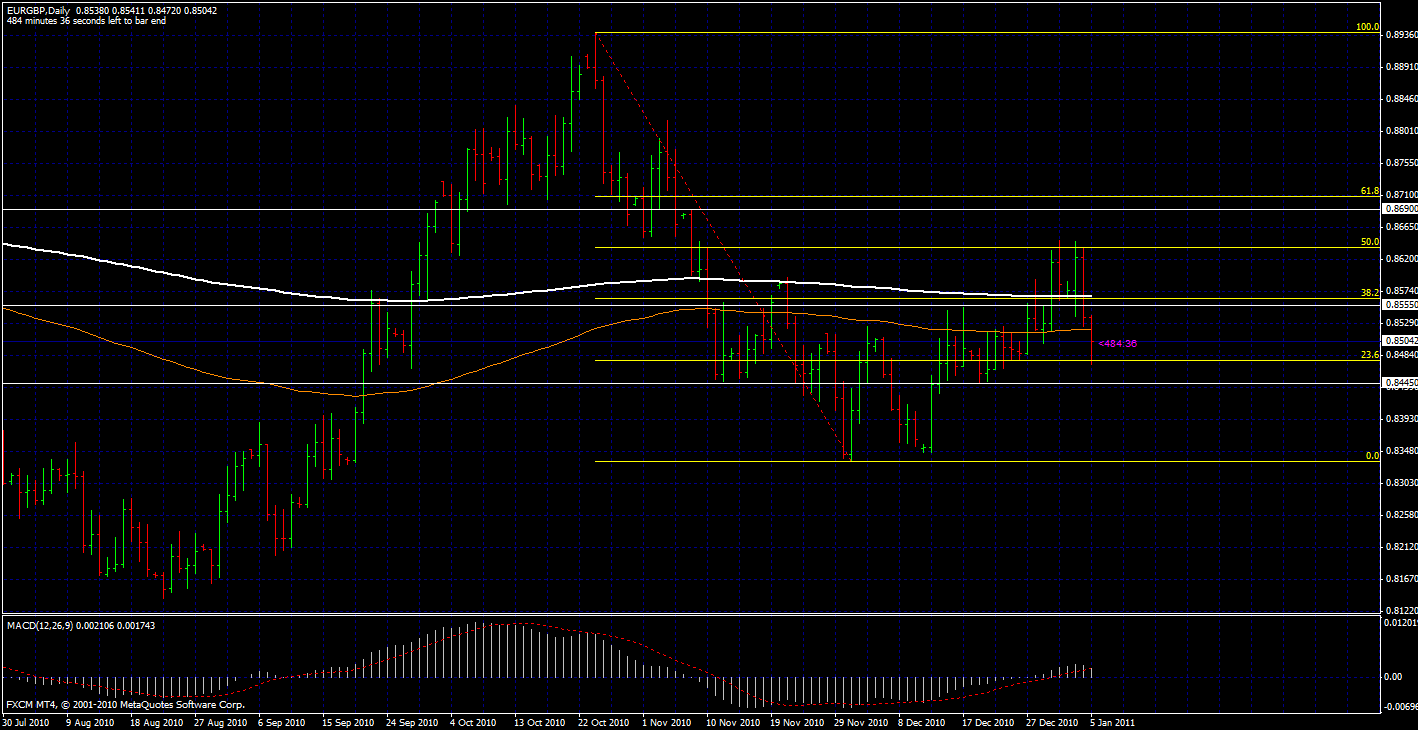Click the EURGBP,Daily chart title text

tap(38, 9)
